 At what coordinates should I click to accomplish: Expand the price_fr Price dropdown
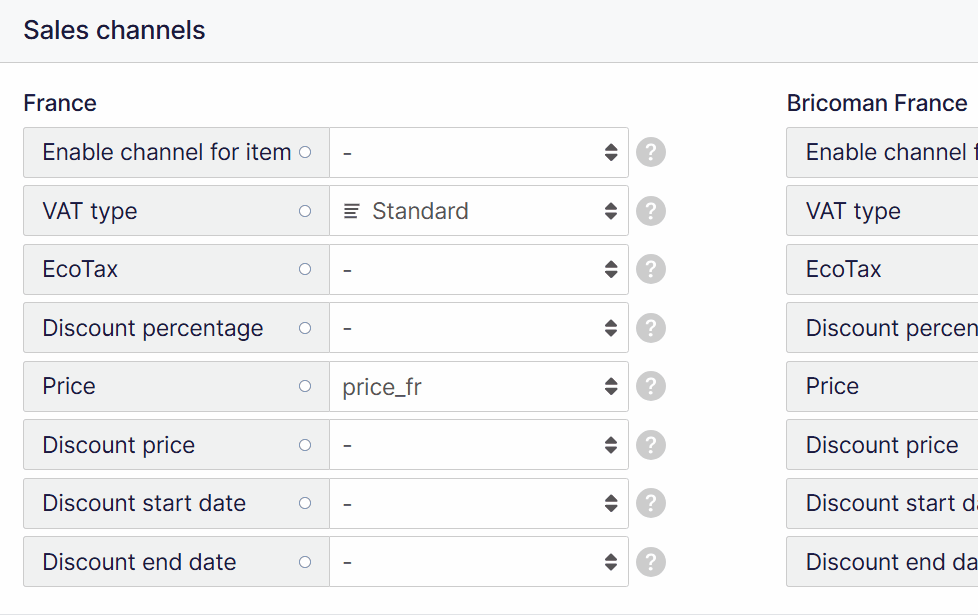pyautogui.click(x=479, y=386)
